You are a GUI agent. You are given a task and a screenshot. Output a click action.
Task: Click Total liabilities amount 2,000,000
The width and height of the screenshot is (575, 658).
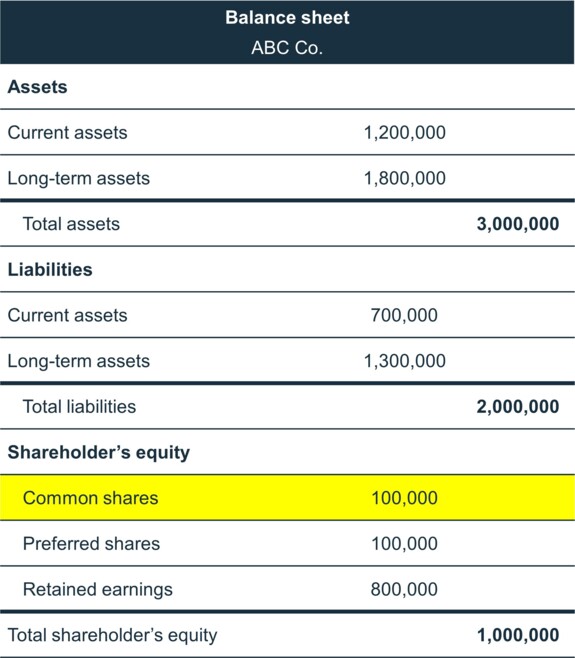pos(518,407)
